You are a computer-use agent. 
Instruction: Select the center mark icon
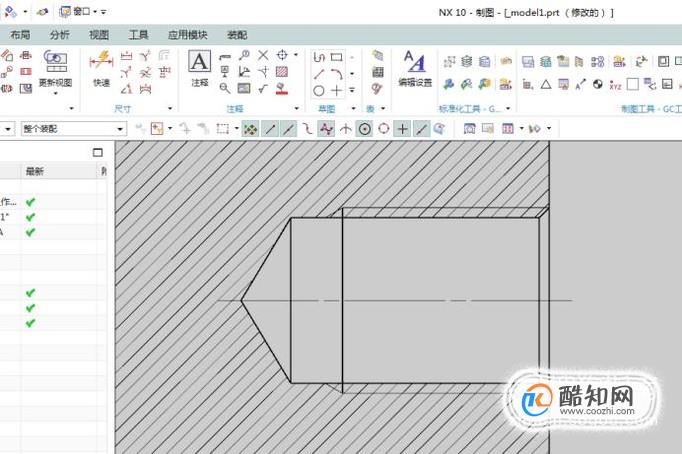[282, 55]
